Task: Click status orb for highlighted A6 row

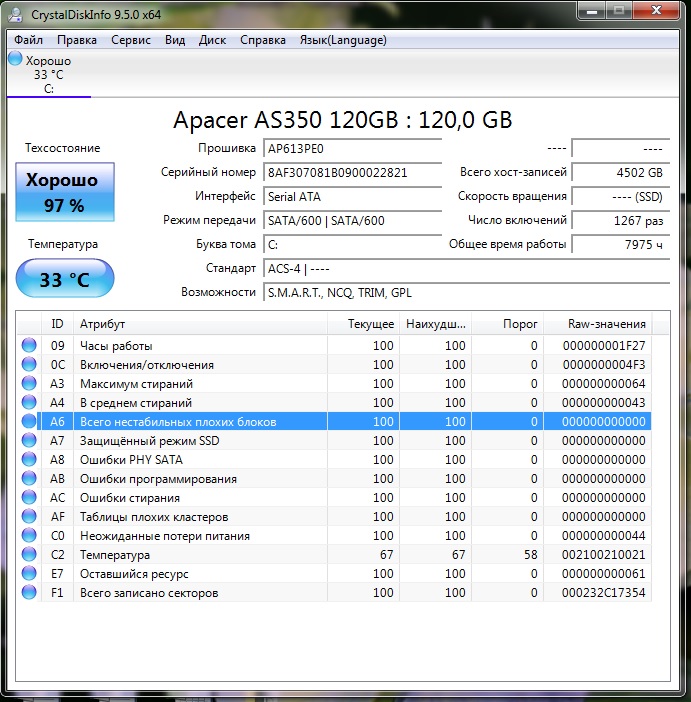Action: [29, 421]
